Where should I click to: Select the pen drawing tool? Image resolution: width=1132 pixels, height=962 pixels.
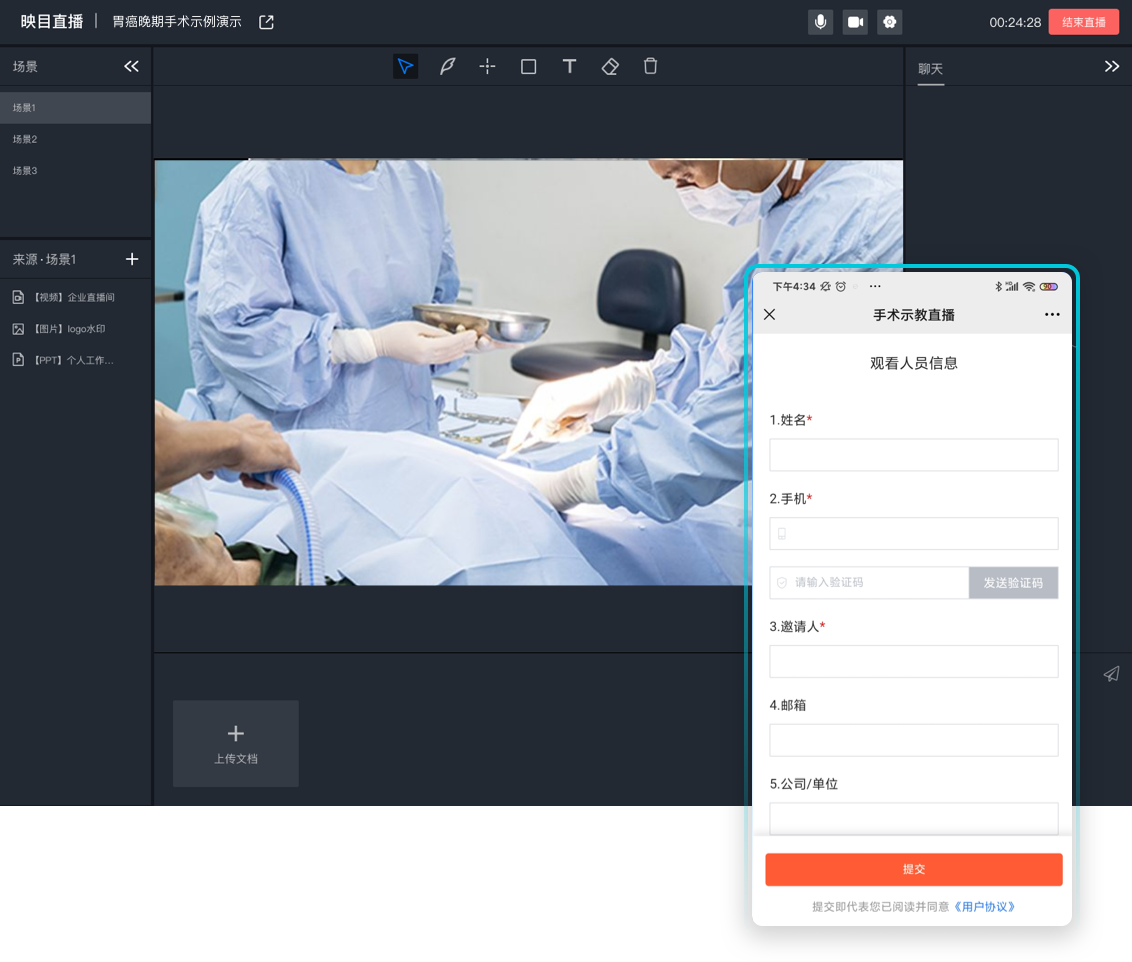tap(448, 67)
